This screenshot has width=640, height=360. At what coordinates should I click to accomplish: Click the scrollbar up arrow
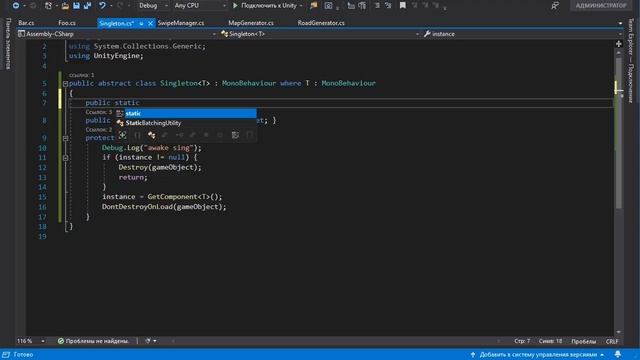pos(619,53)
